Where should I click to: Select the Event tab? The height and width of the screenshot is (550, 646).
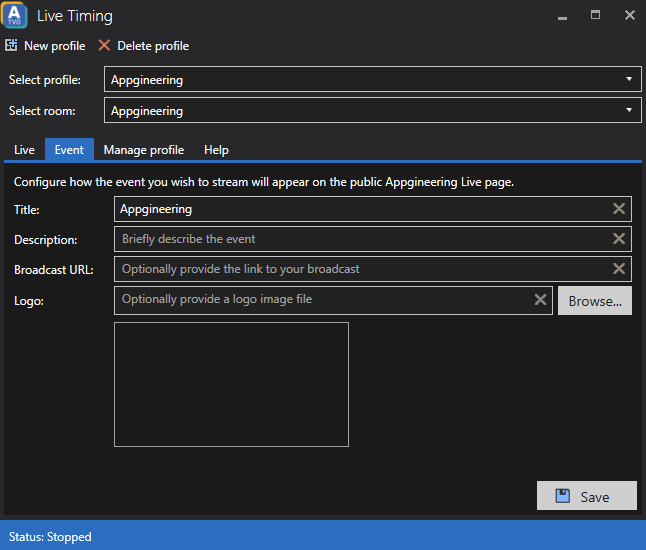click(69, 150)
